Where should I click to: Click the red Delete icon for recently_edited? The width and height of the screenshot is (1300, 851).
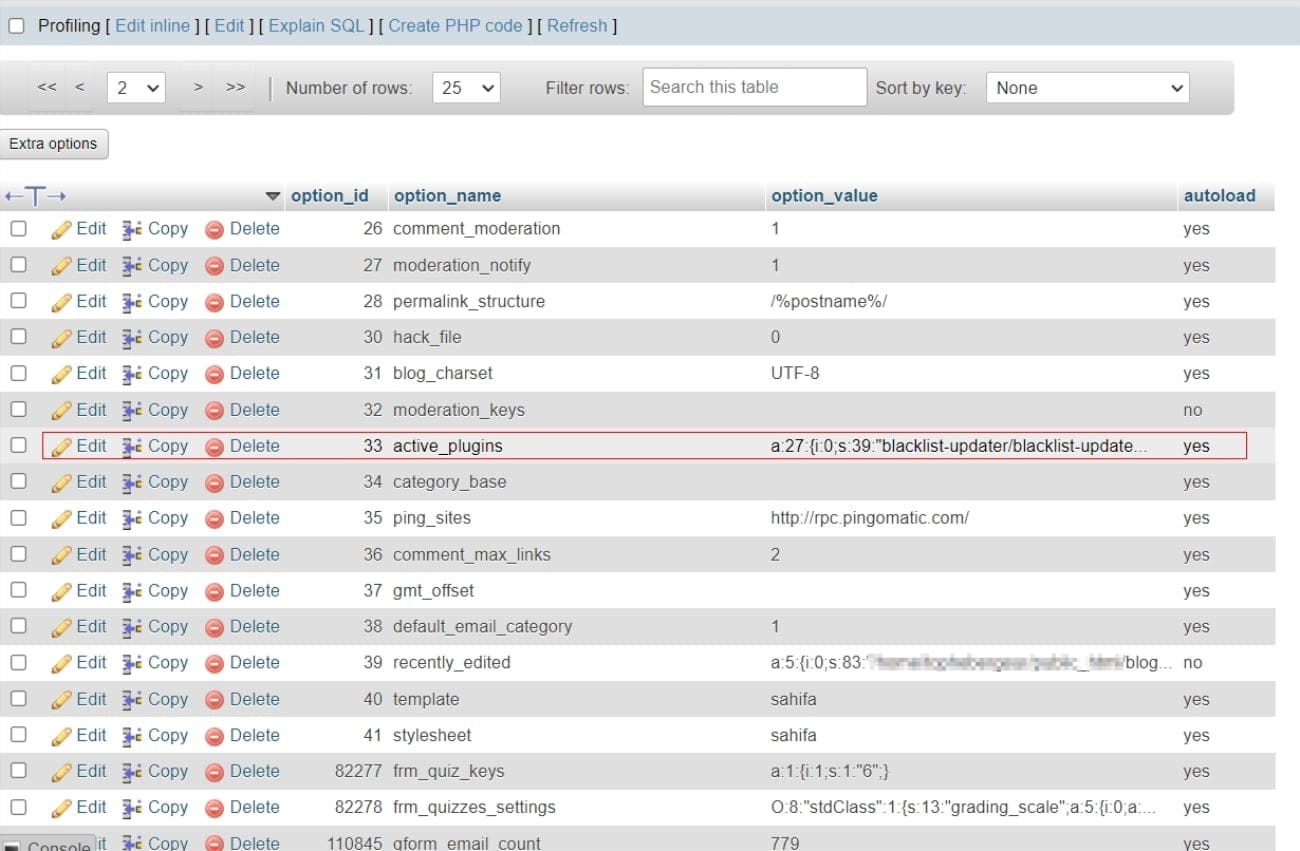[x=214, y=663]
